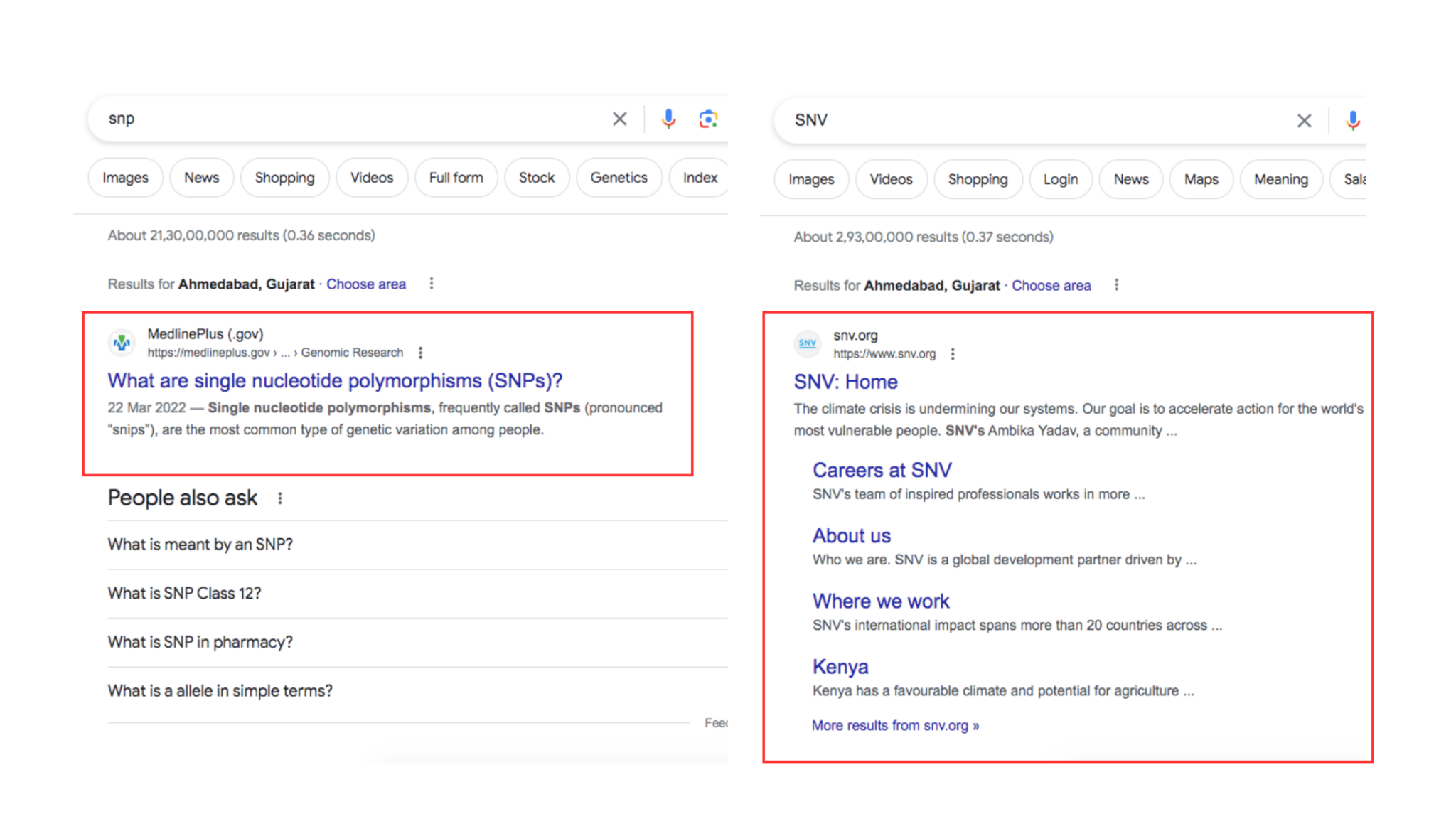1456x819 pixels.
Task: Open three-dot menu next to People also ask
Action: point(280,498)
